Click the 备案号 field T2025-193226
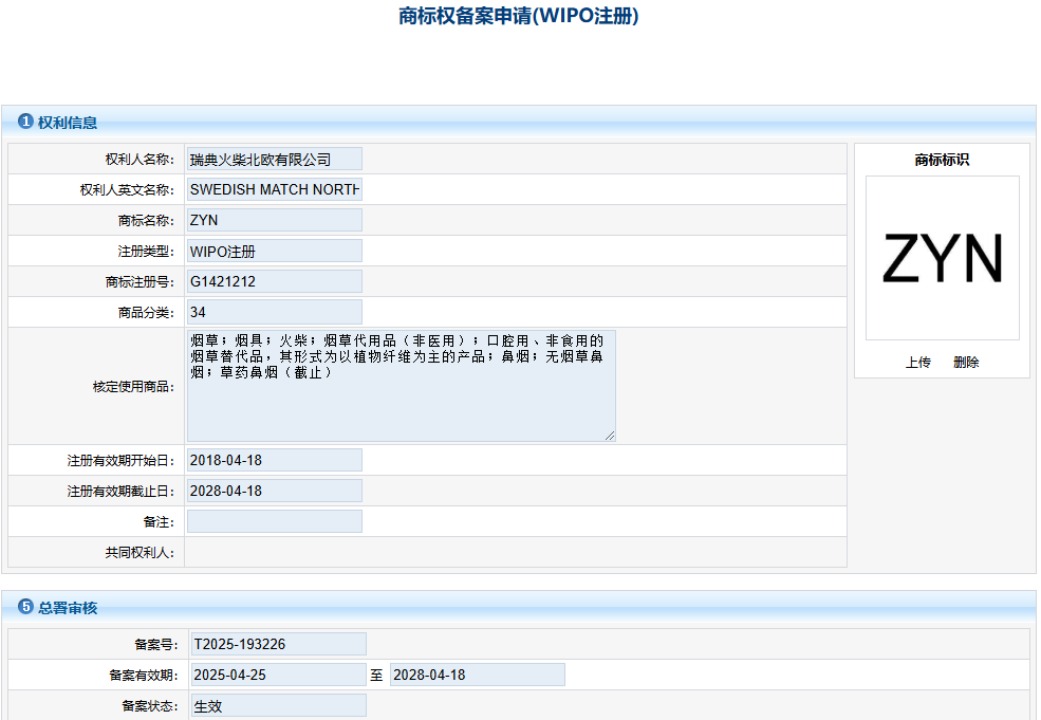The width and height of the screenshot is (1041, 720). (x=278, y=644)
